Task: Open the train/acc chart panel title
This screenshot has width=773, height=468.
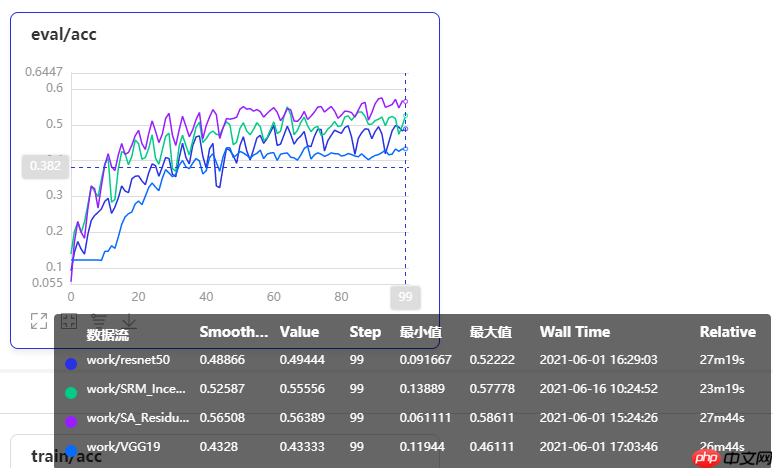Action: (x=66, y=457)
